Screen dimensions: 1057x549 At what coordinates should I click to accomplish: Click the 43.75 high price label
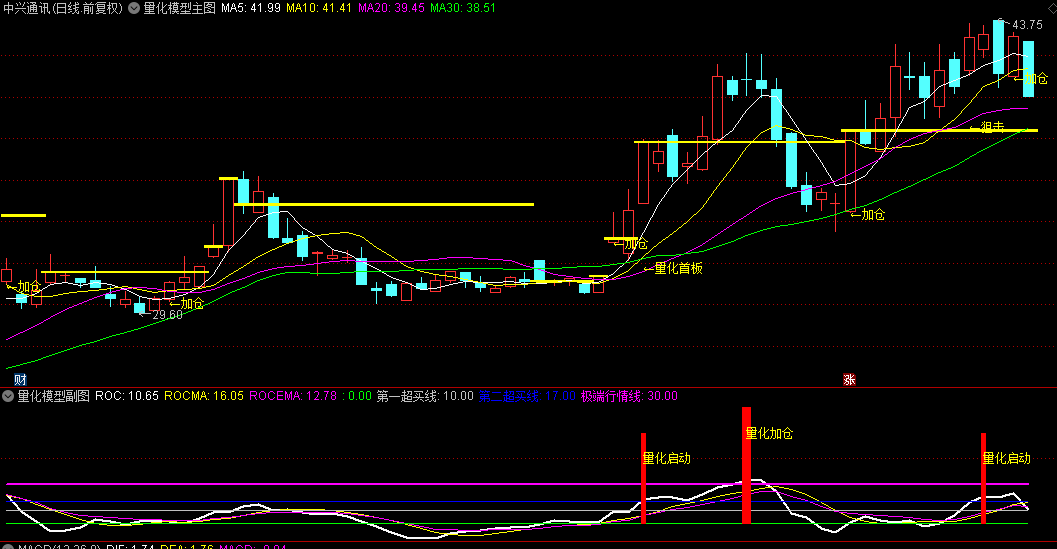[1027, 25]
